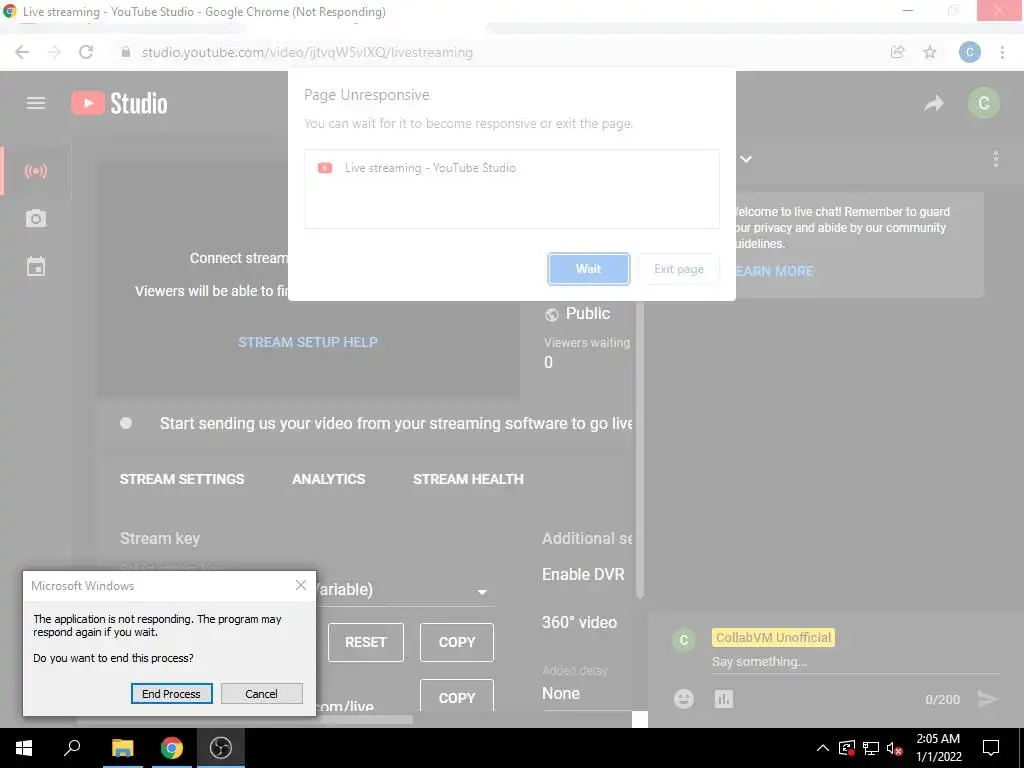Select the Stream (live) sidebar icon
The image size is (1024, 768).
tap(36, 171)
